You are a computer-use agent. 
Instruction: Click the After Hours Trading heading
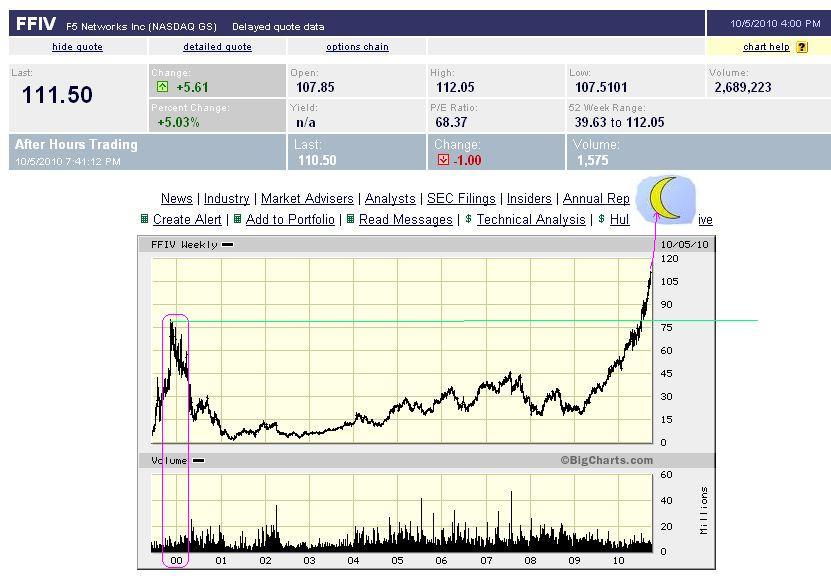76,144
